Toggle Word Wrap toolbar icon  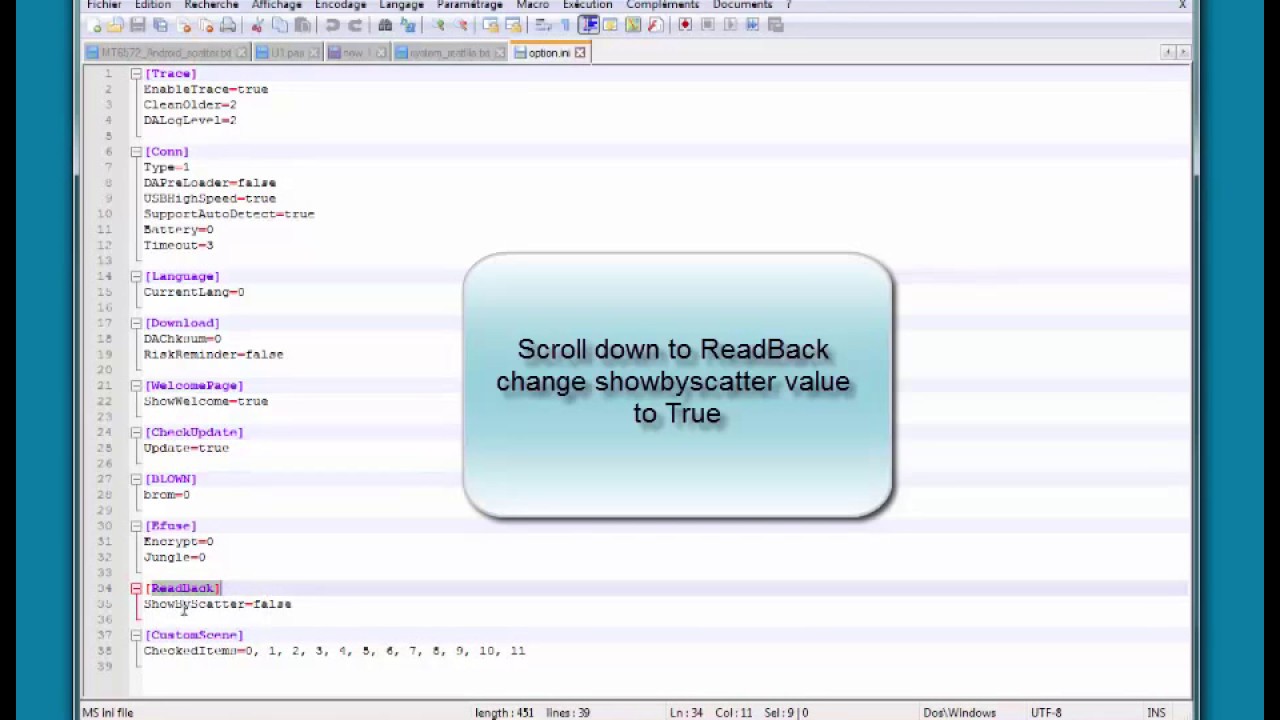pos(542,25)
